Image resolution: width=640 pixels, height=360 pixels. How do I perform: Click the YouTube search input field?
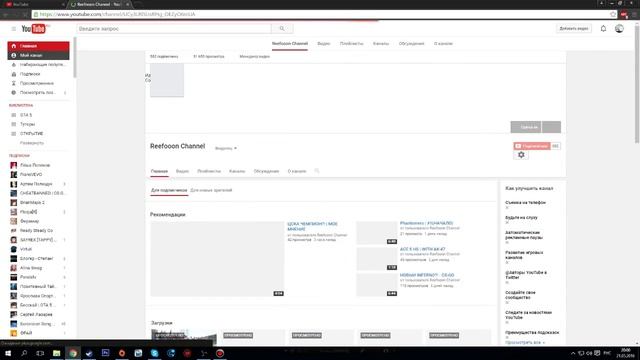coord(174,29)
